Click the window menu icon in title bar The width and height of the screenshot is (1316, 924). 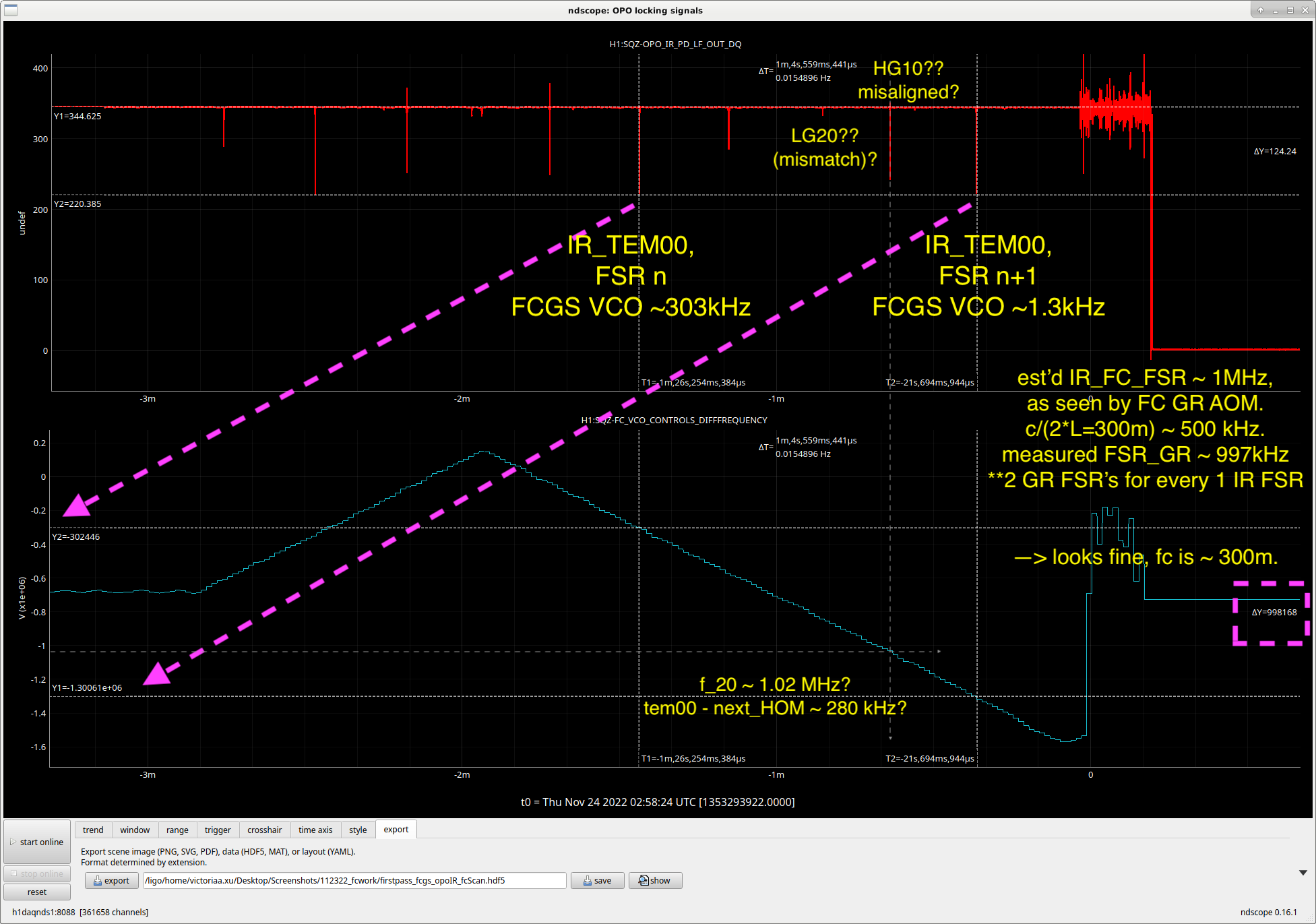pos(10,10)
